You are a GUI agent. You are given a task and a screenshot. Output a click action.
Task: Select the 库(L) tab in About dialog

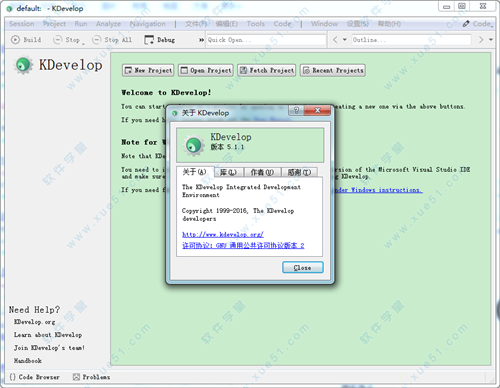click(229, 172)
